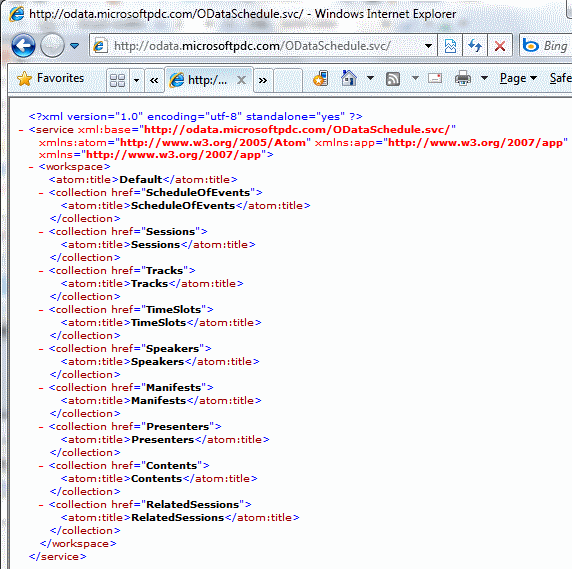The height and width of the screenshot is (569, 572).
Task: Click the greyed Forward navigation button
Action: click(52, 46)
